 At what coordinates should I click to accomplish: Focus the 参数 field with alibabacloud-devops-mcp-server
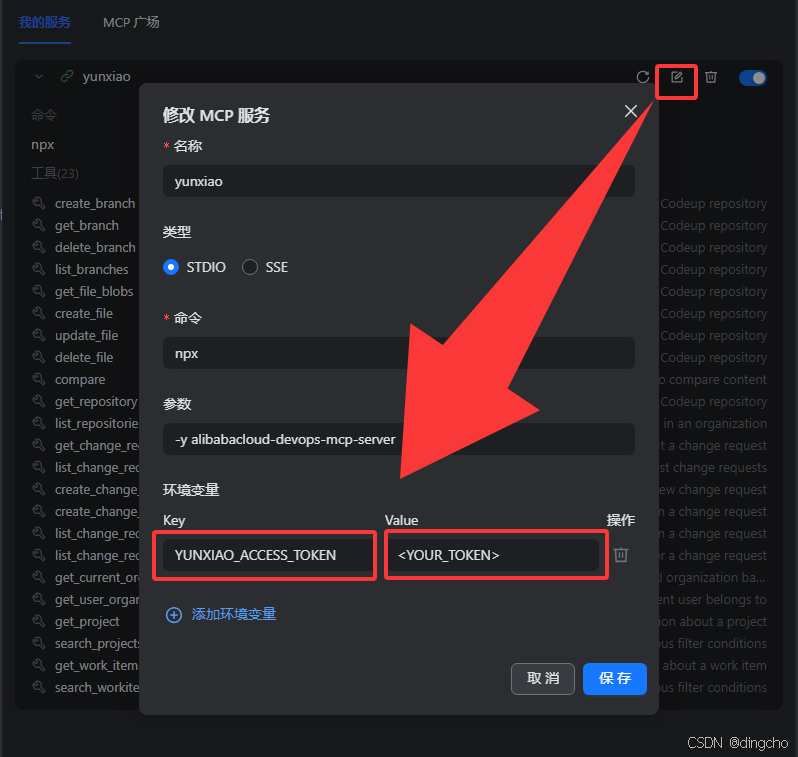point(398,439)
